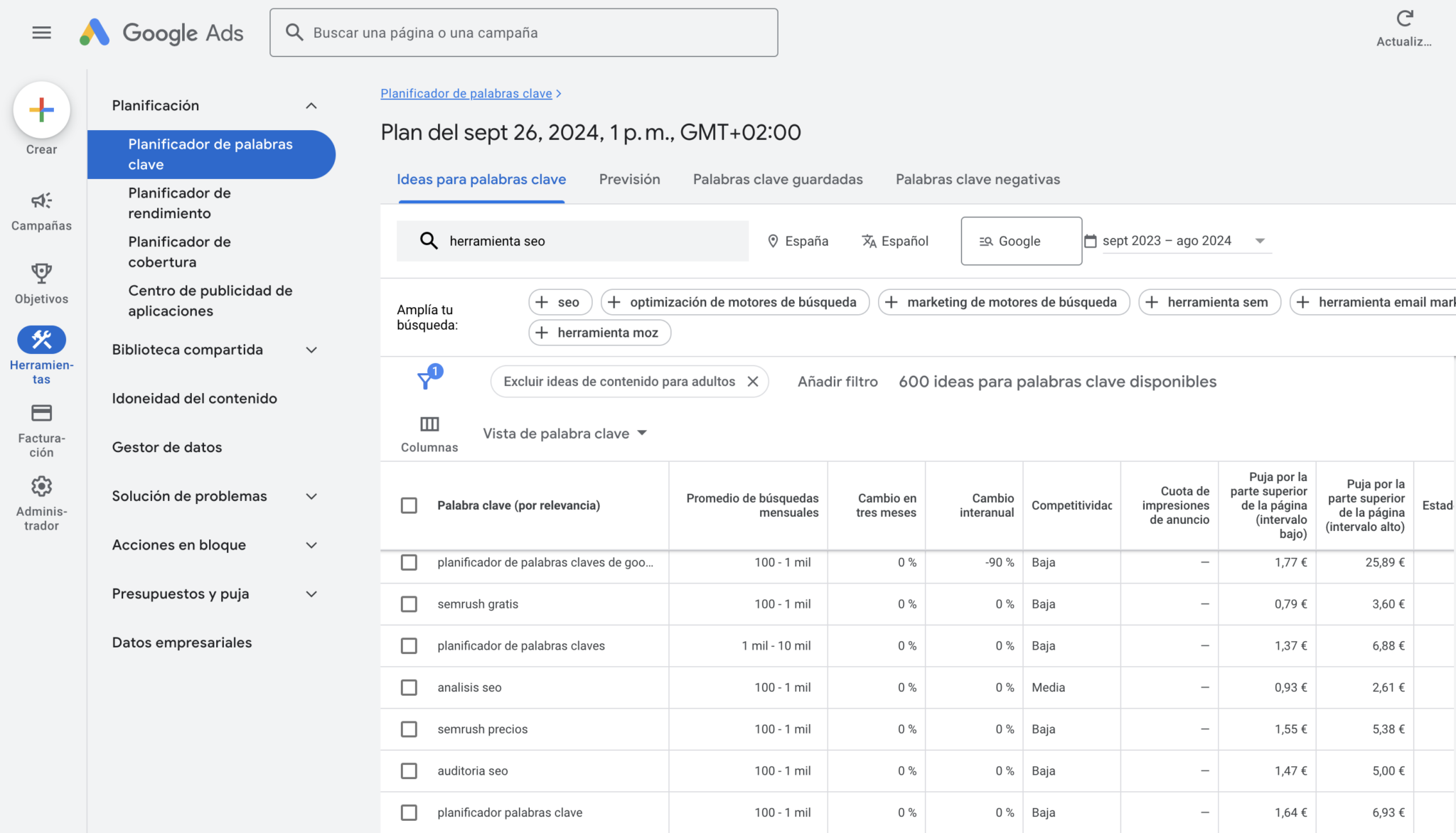Click the top page/campaign search field
This screenshot has width=1456, height=833.
point(524,33)
